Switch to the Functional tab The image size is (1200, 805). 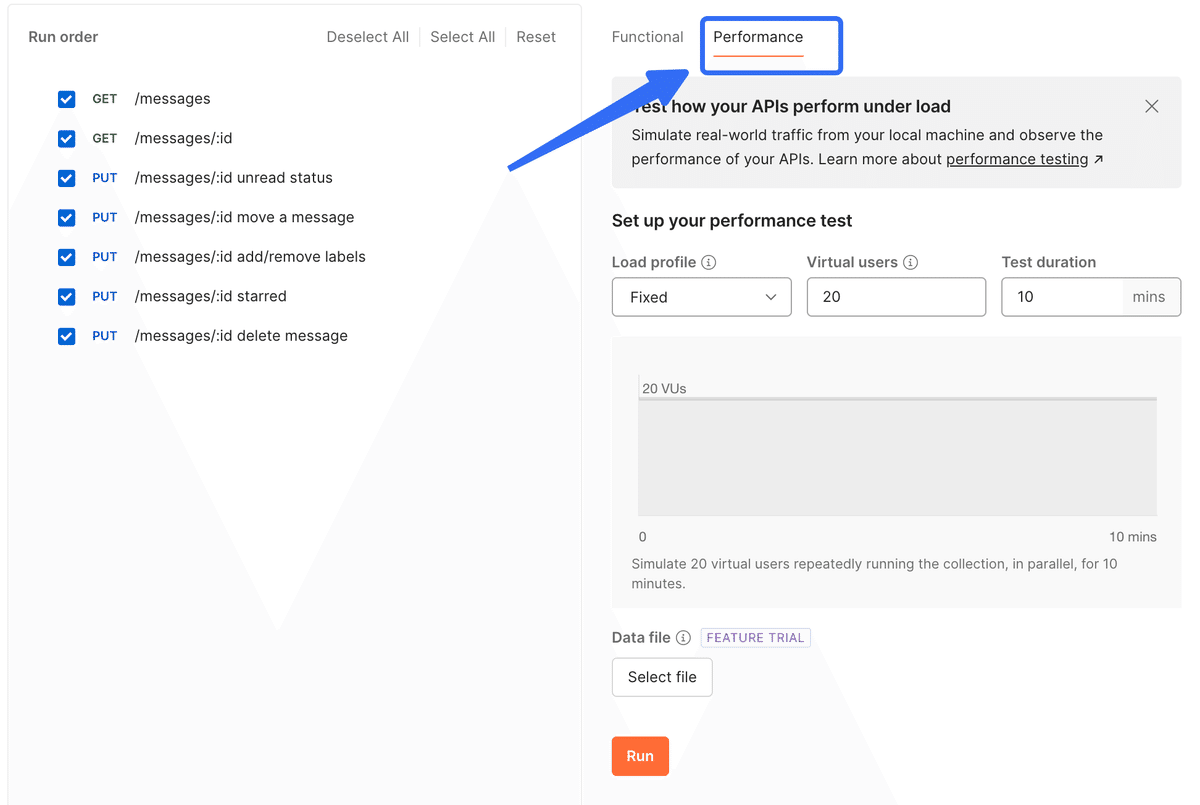click(647, 37)
